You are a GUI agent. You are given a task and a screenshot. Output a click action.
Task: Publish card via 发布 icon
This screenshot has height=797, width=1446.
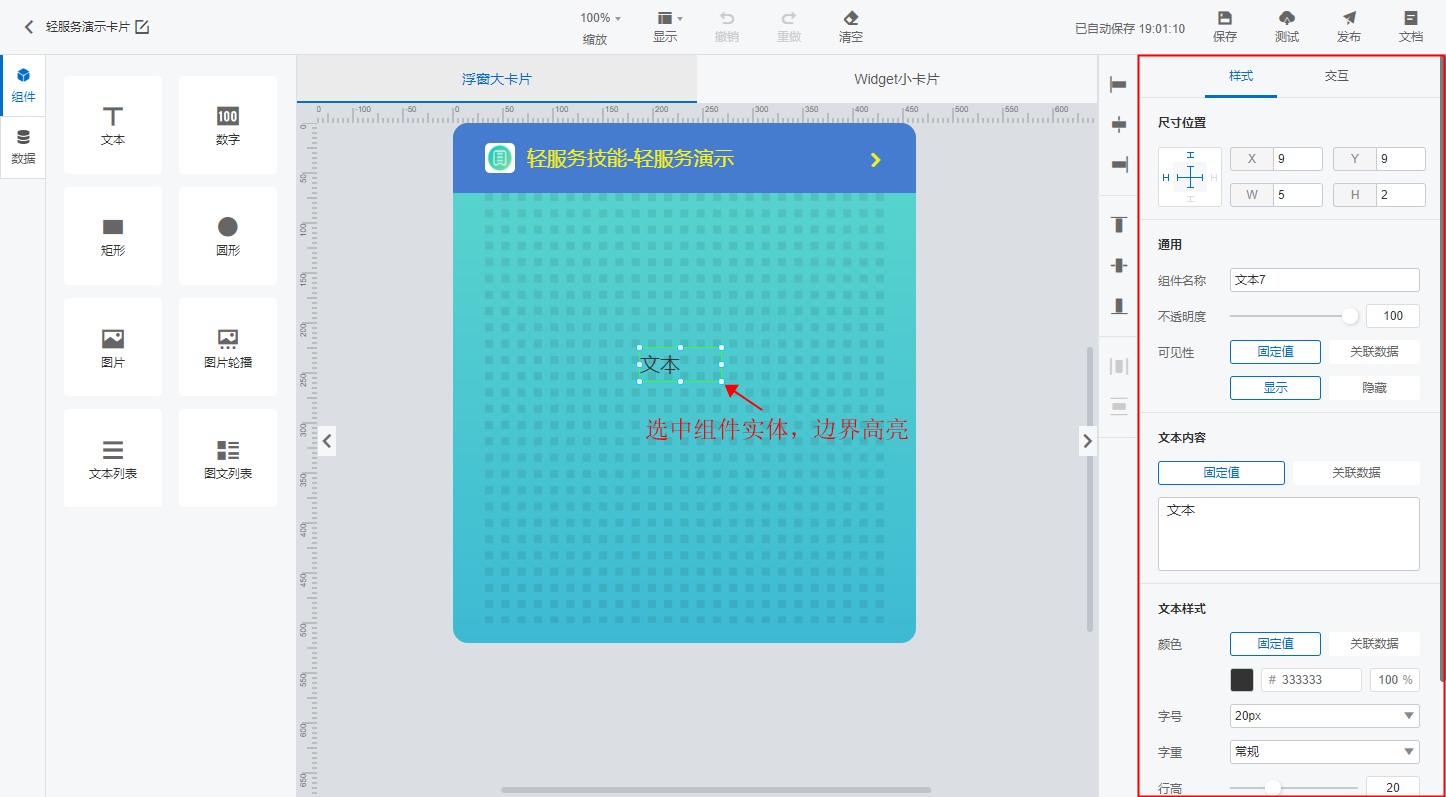click(x=1349, y=18)
